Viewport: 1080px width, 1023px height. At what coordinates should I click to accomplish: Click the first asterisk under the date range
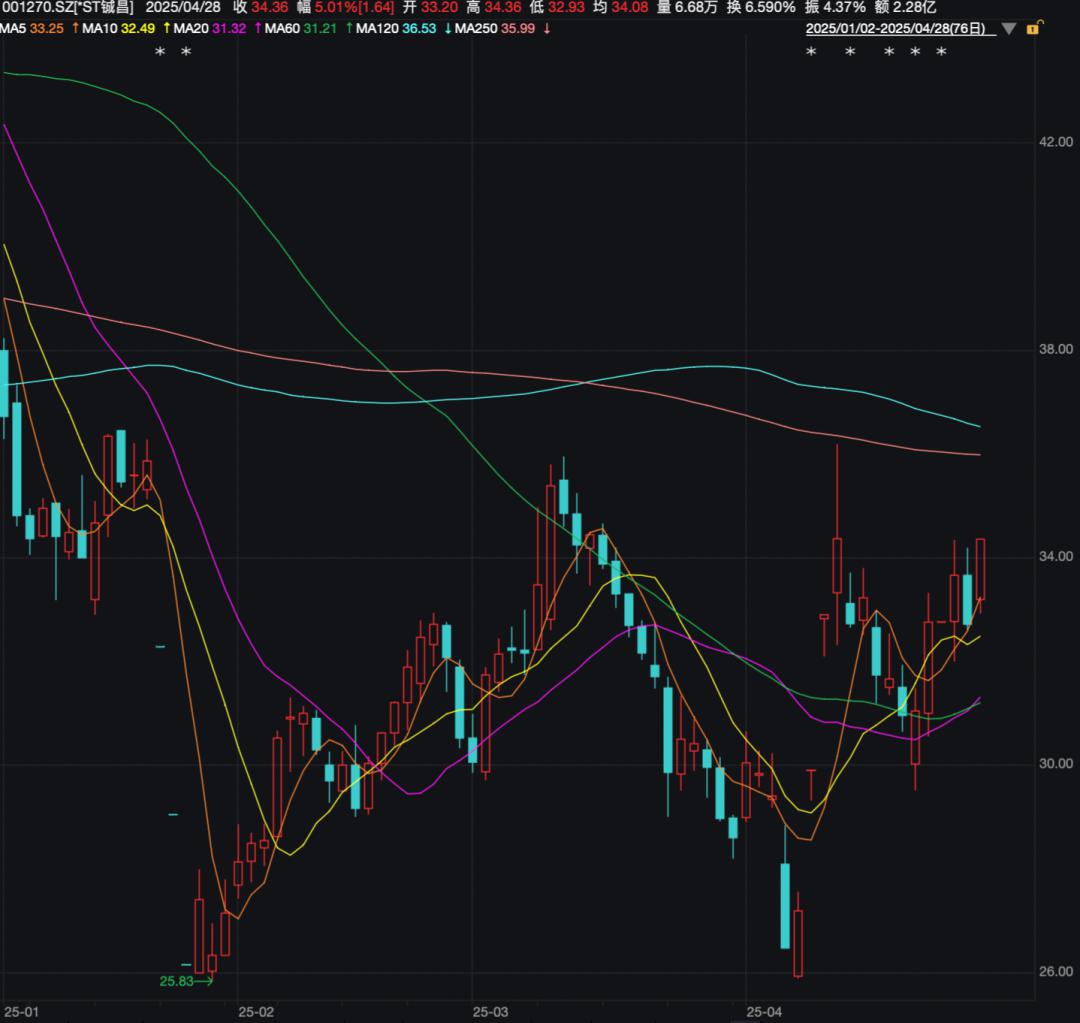[811, 52]
